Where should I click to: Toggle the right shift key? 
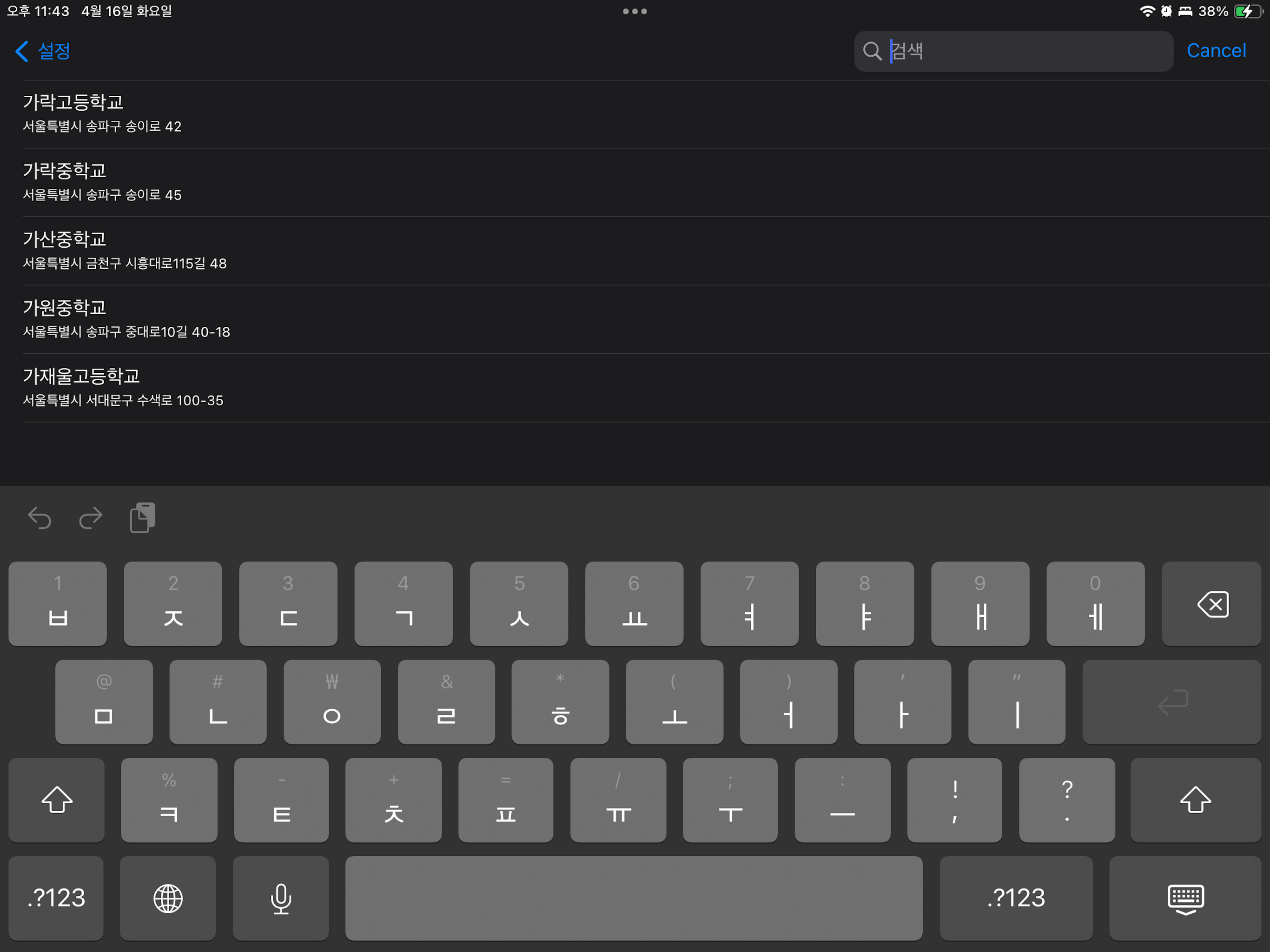pyautogui.click(x=1195, y=800)
